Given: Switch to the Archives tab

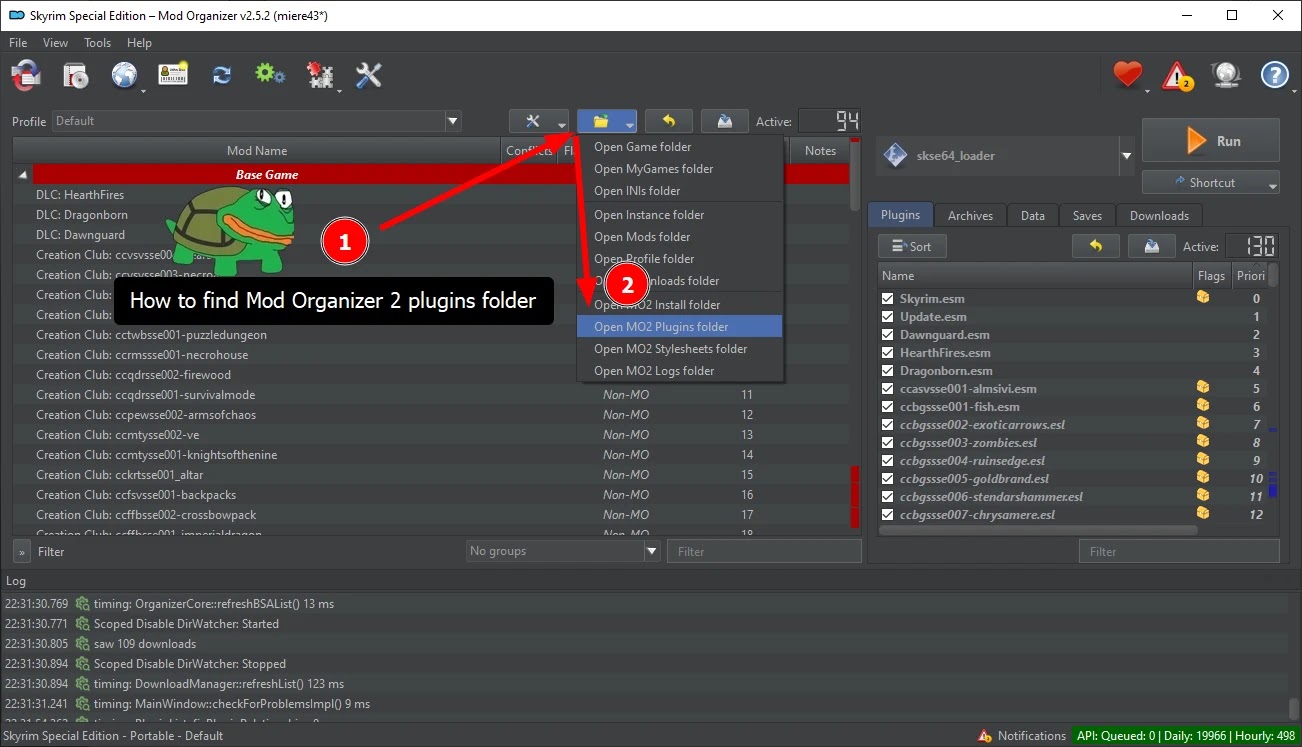Looking at the screenshot, I should (970, 216).
